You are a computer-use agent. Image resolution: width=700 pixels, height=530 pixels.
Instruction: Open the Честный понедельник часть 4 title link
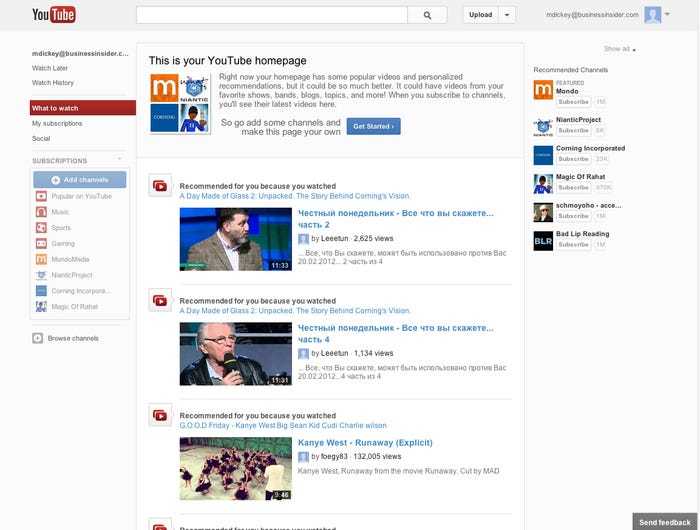click(x=396, y=334)
